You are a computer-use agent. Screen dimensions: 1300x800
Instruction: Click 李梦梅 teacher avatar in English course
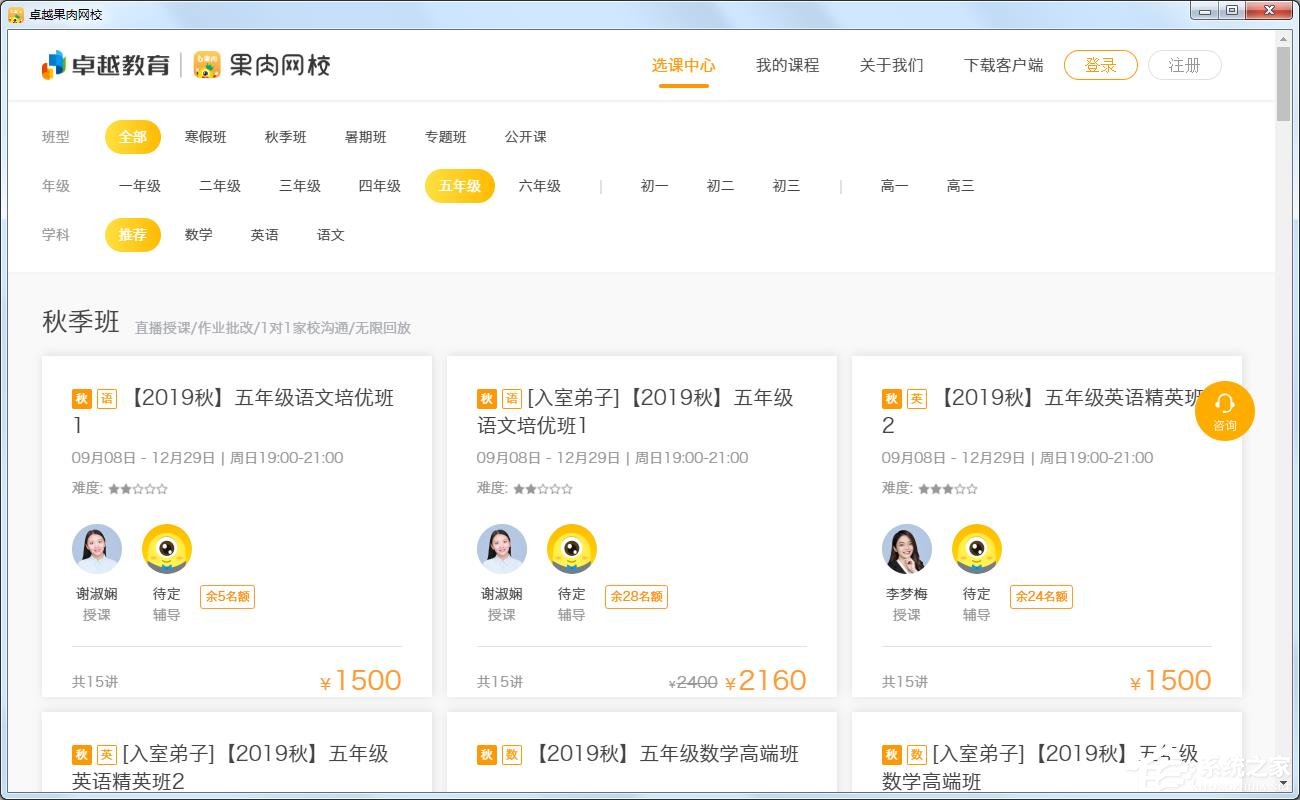(x=906, y=549)
